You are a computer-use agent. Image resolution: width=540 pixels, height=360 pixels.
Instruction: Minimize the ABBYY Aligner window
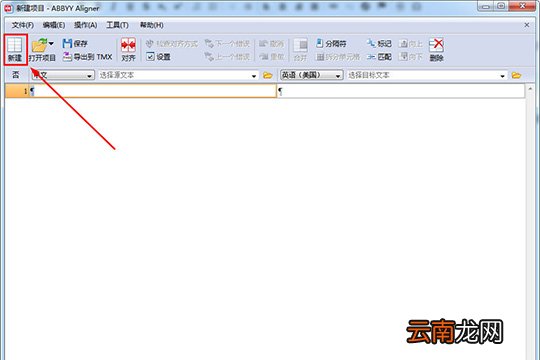point(485,6)
